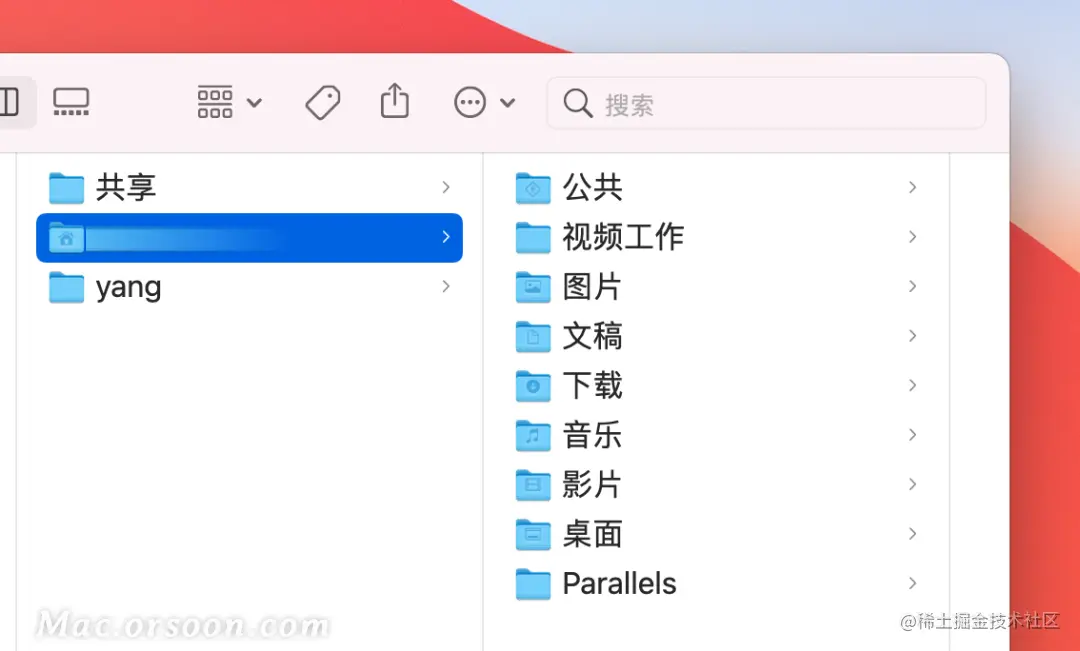Click the 下载 downloads folder icon
This screenshot has height=651, width=1080.
(533, 386)
